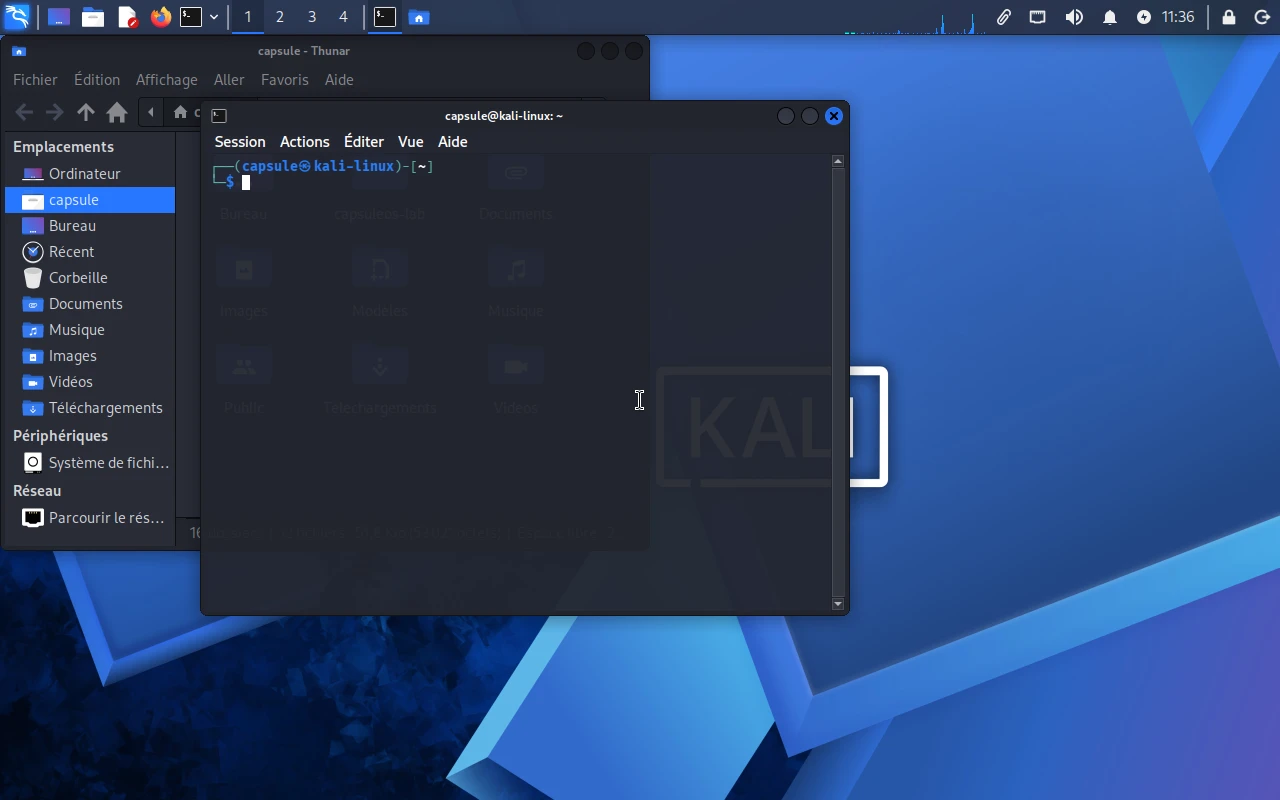Open the volume control in tray
Viewport: 1280px width, 800px height.
pos(1074,17)
